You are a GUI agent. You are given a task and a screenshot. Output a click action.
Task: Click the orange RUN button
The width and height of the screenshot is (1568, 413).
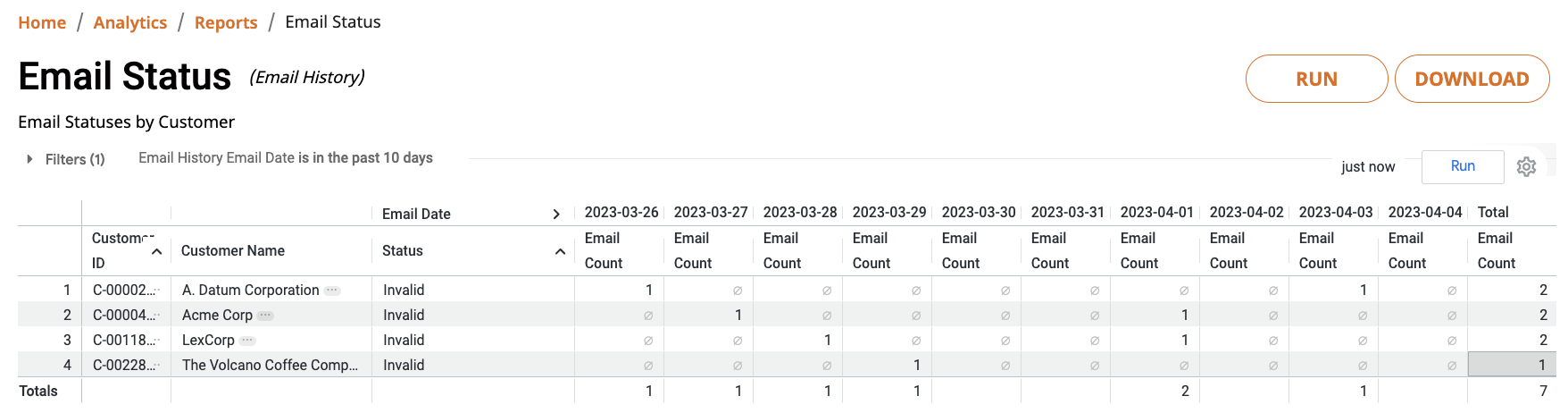(x=1316, y=79)
